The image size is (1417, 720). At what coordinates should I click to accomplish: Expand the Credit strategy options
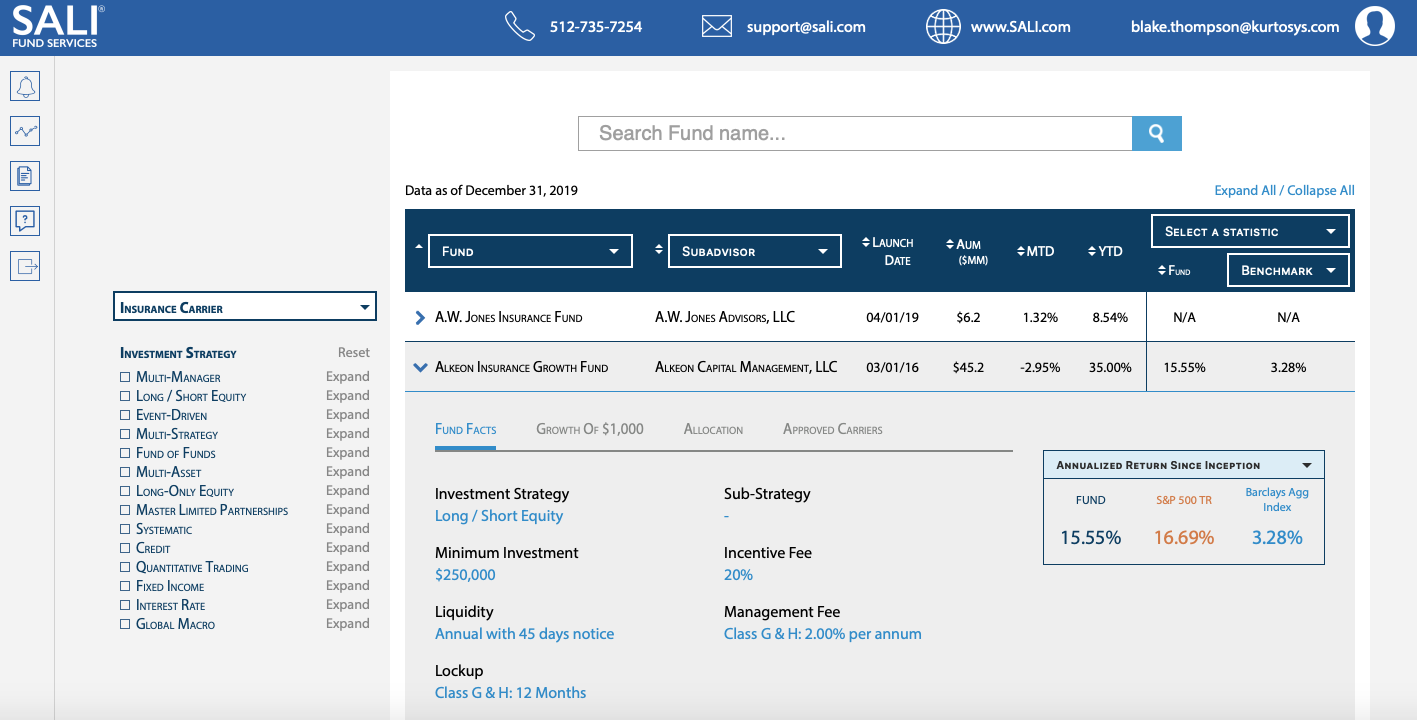[348, 548]
